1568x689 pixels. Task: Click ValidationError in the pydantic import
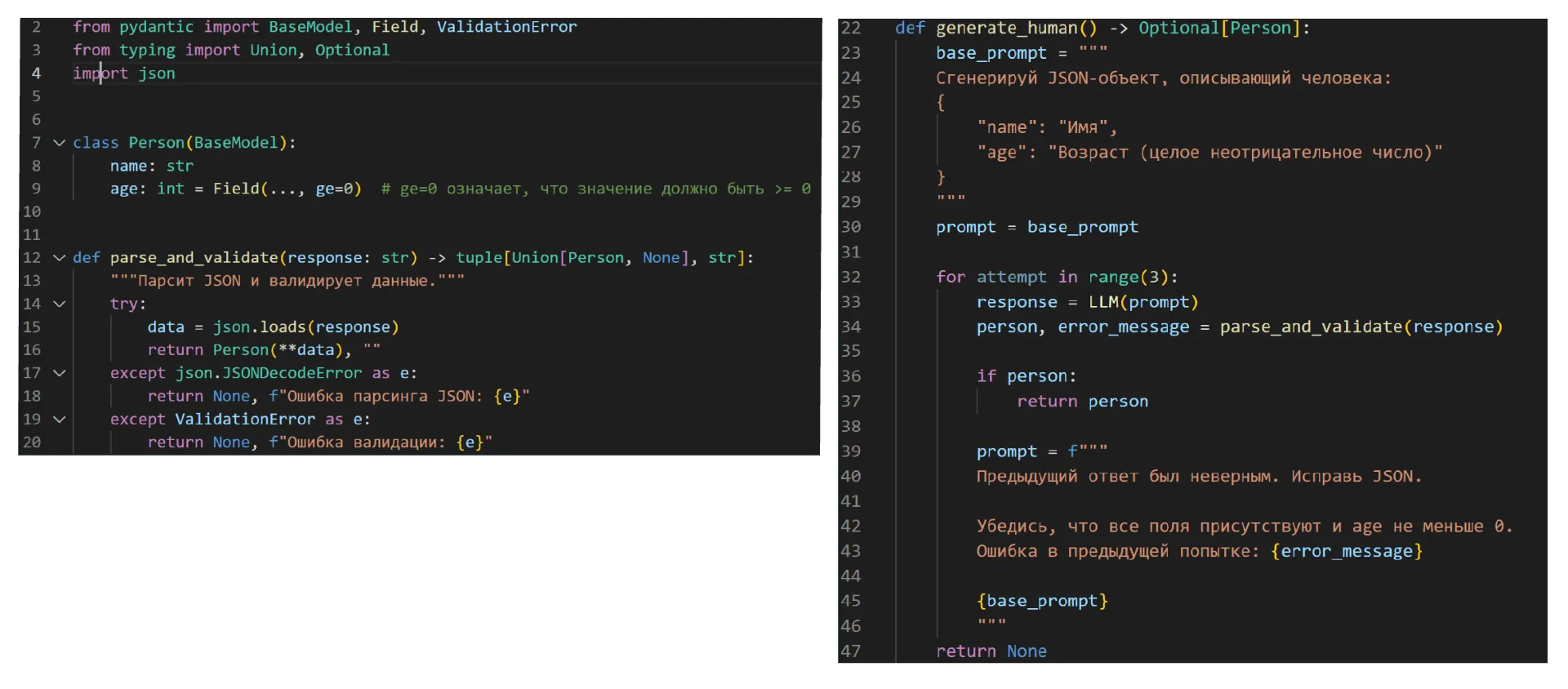tap(506, 27)
